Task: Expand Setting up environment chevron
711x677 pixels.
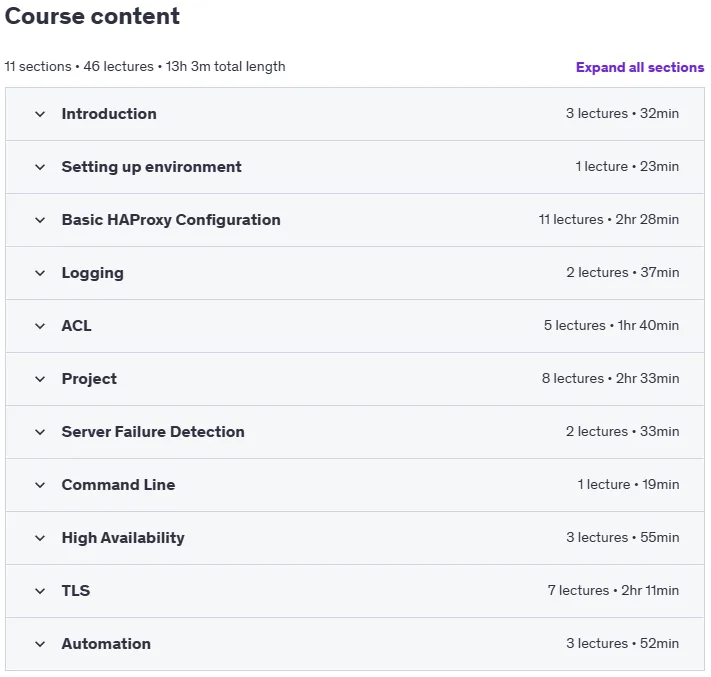Action: [x=40, y=167]
